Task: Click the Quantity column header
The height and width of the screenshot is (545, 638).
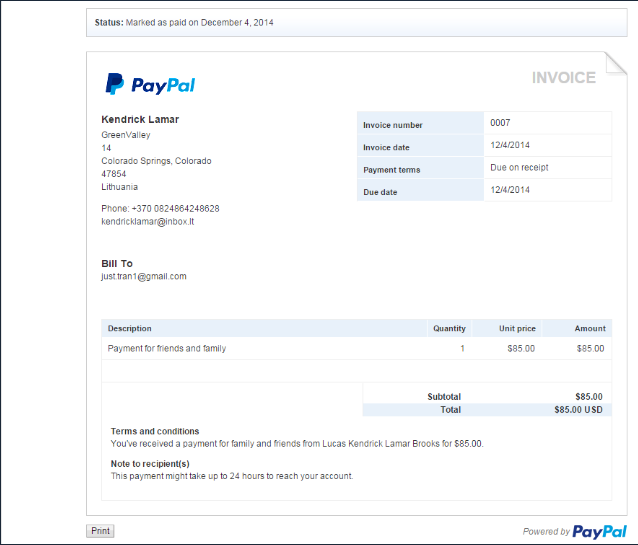Action: pos(449,328)
